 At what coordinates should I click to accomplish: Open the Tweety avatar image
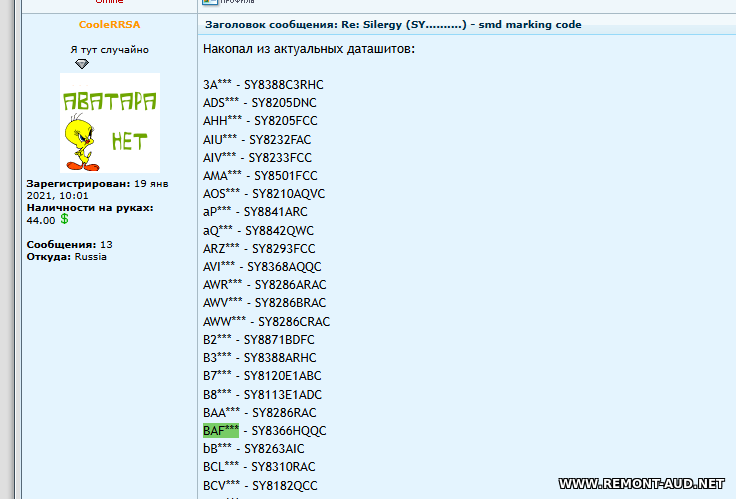tap(110, 123)
